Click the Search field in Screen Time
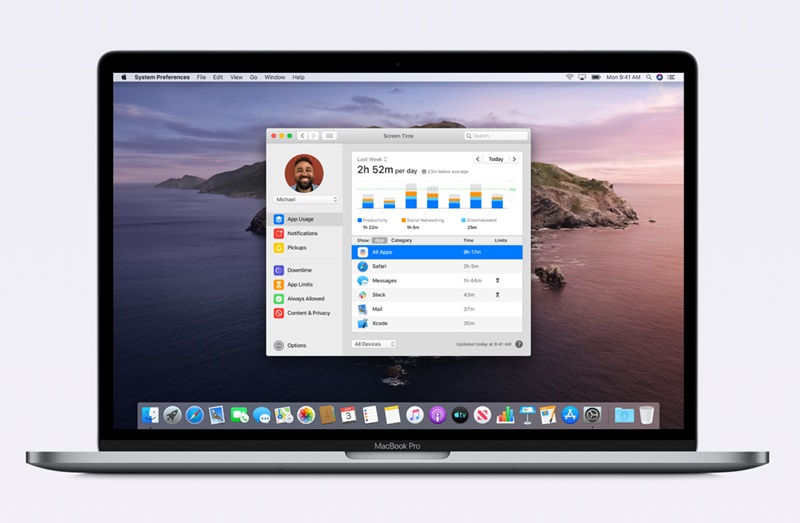Screen dimensions: 800x523 point(496,135)
